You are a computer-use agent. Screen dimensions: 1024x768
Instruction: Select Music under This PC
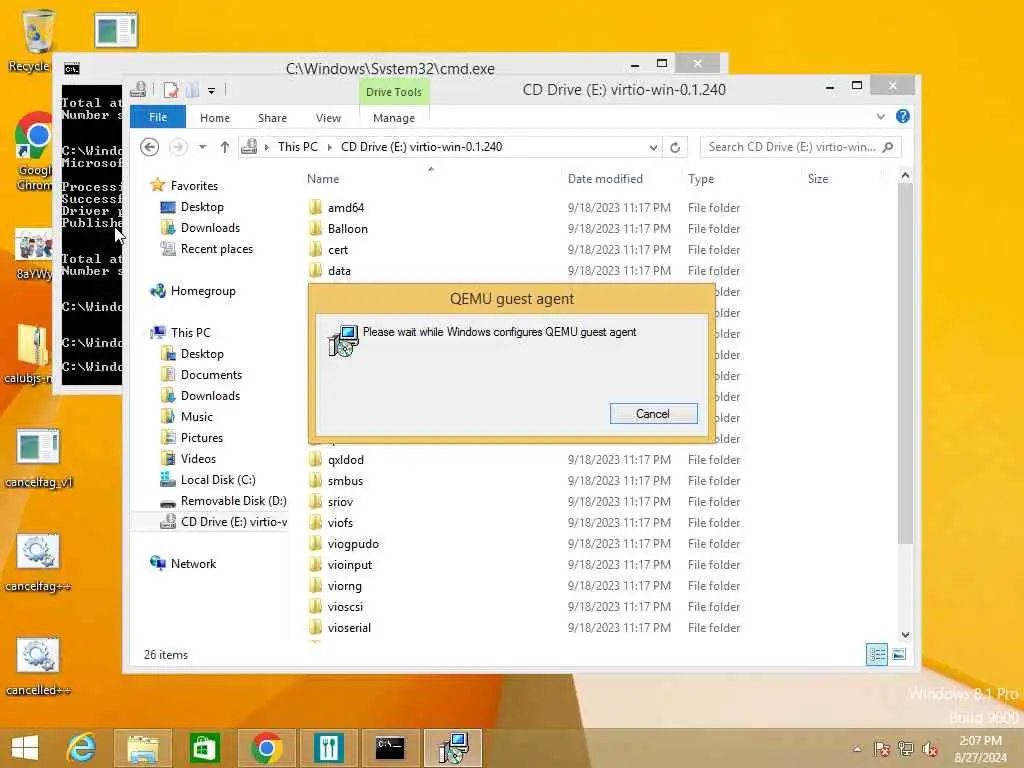pos(197,416)
